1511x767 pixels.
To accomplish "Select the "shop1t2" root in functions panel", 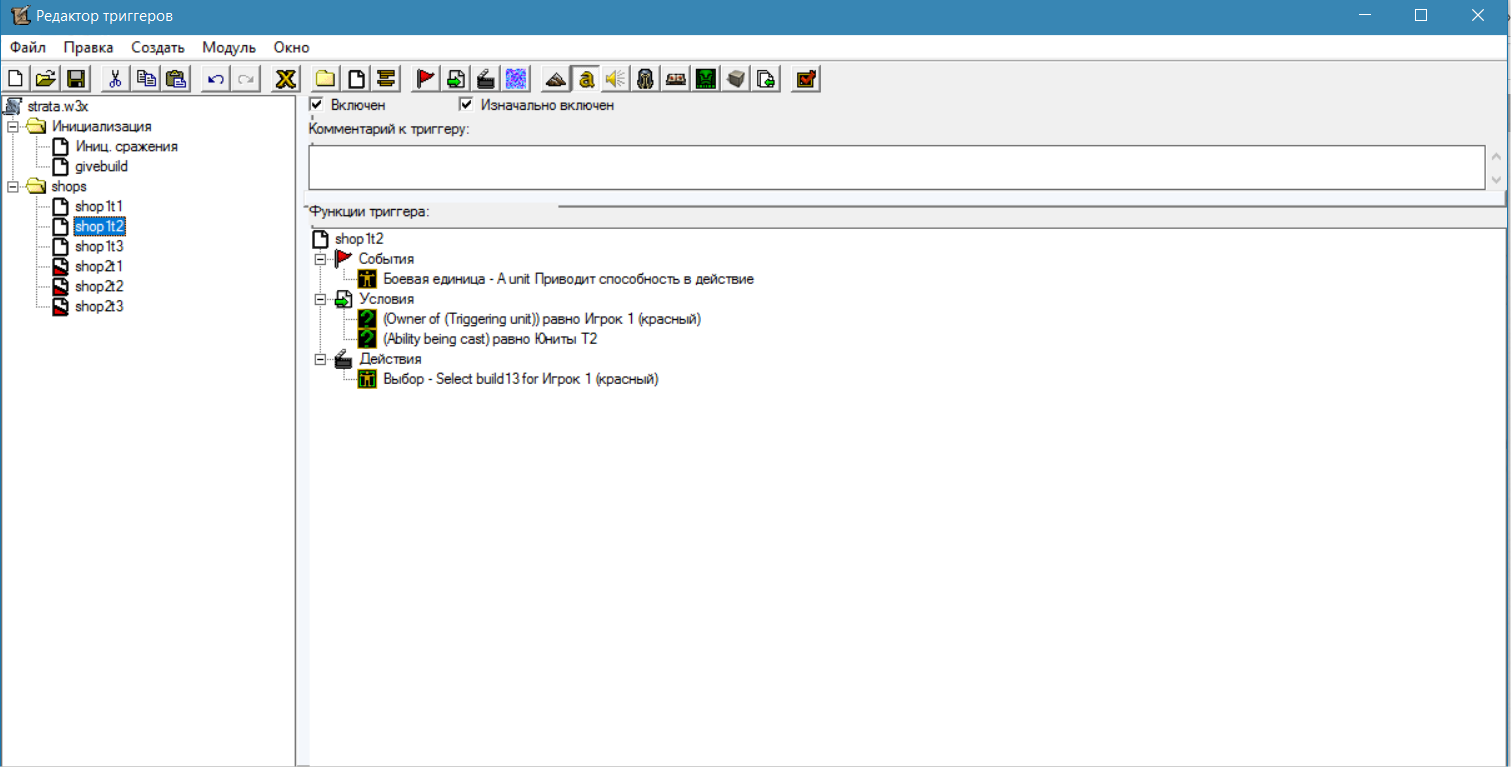I will [x=359, y=239].
